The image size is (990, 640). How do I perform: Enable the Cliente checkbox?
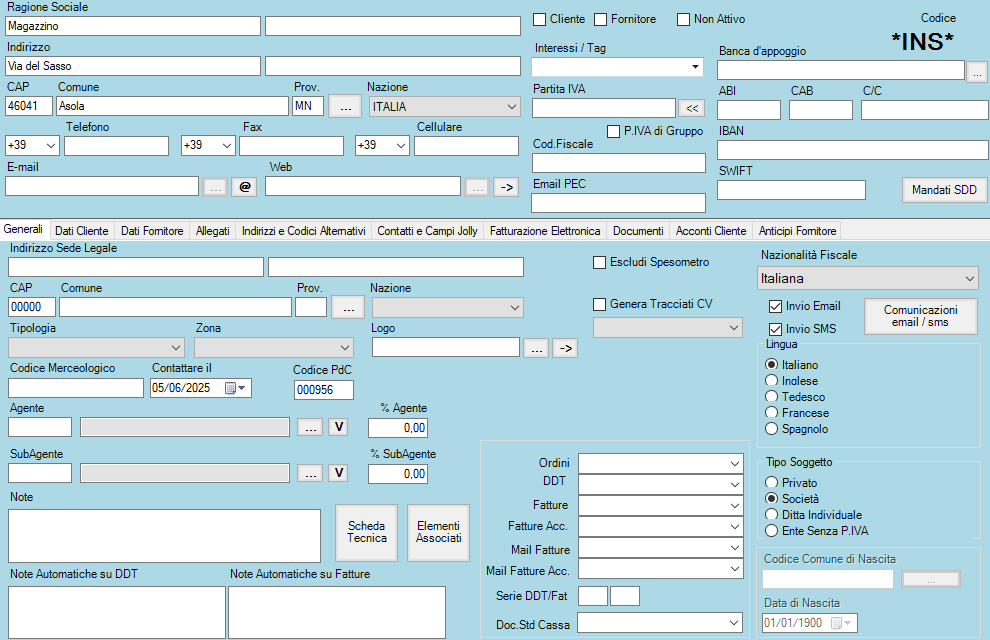pos(540,19)
